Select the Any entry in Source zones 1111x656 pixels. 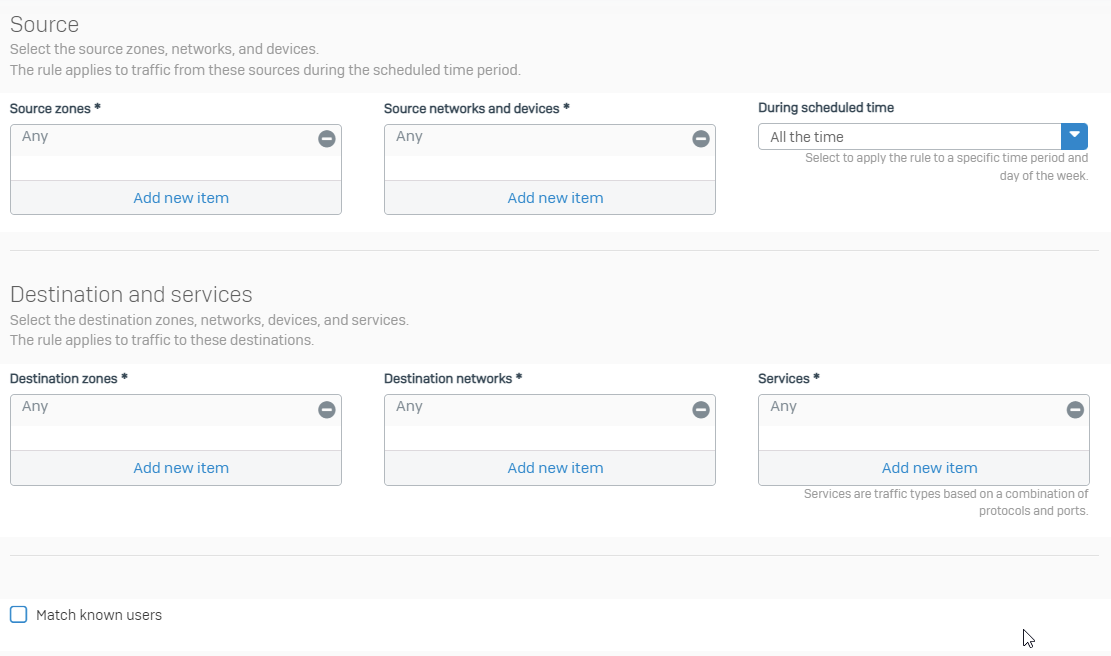(36, 137)
